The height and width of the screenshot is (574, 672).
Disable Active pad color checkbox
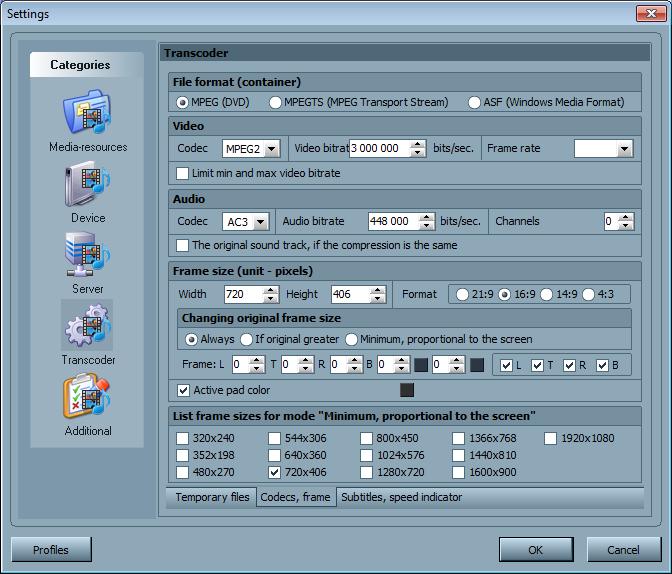point(183,390)
